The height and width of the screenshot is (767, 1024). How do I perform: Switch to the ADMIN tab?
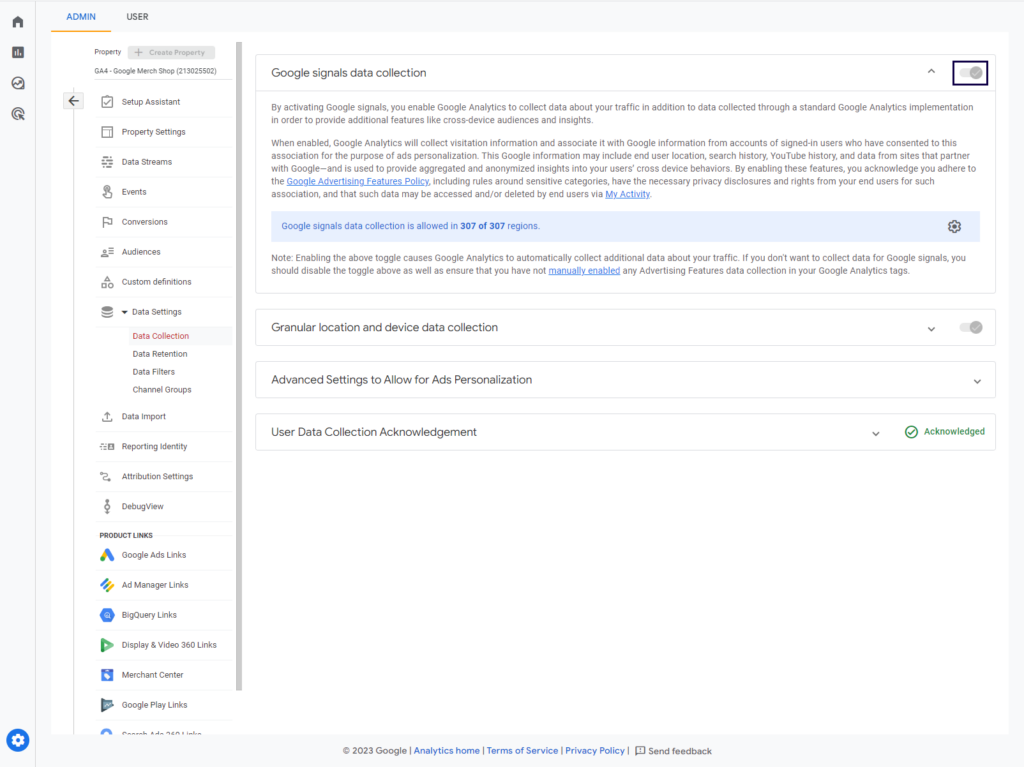(81, 17)
